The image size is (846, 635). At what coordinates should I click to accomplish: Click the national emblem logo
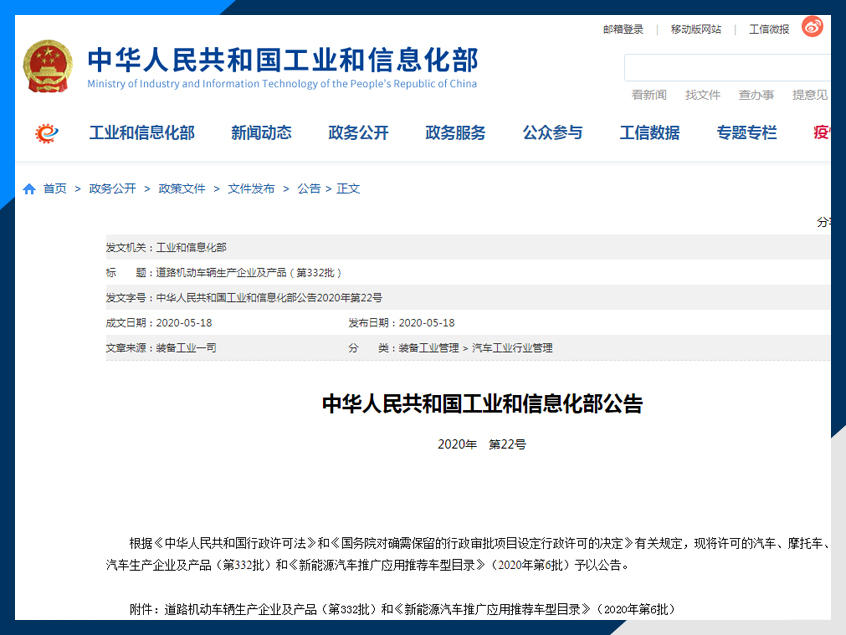48,67
